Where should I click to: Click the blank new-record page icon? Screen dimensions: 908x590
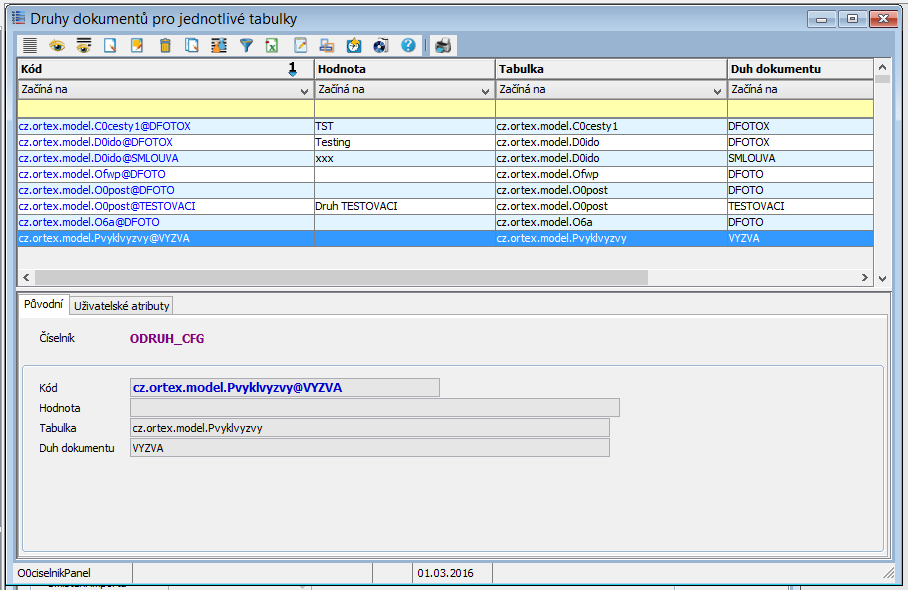click(111, 45)
